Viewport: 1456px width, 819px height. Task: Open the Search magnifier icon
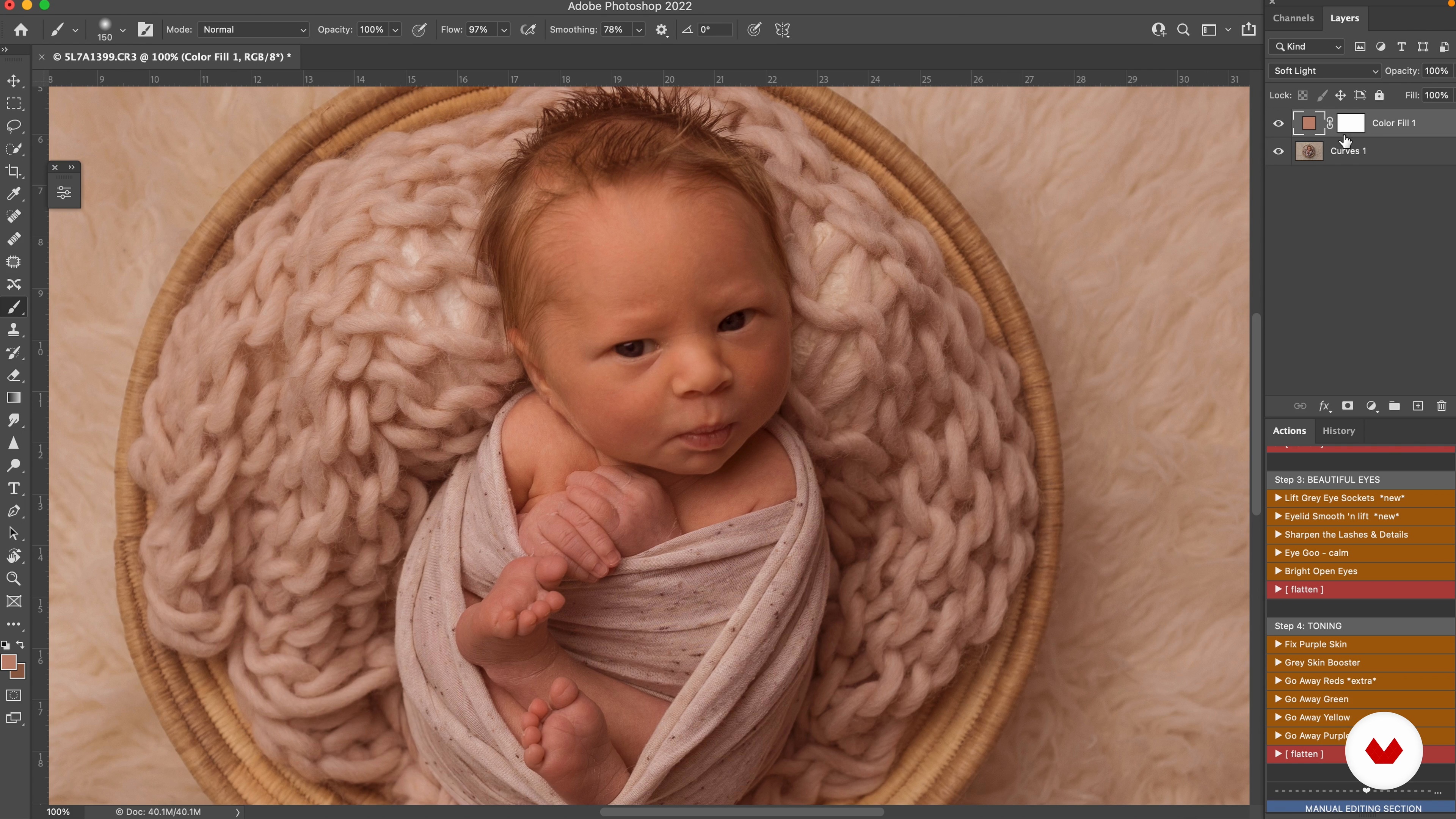pyautogui.click(x=1183, y=30)
